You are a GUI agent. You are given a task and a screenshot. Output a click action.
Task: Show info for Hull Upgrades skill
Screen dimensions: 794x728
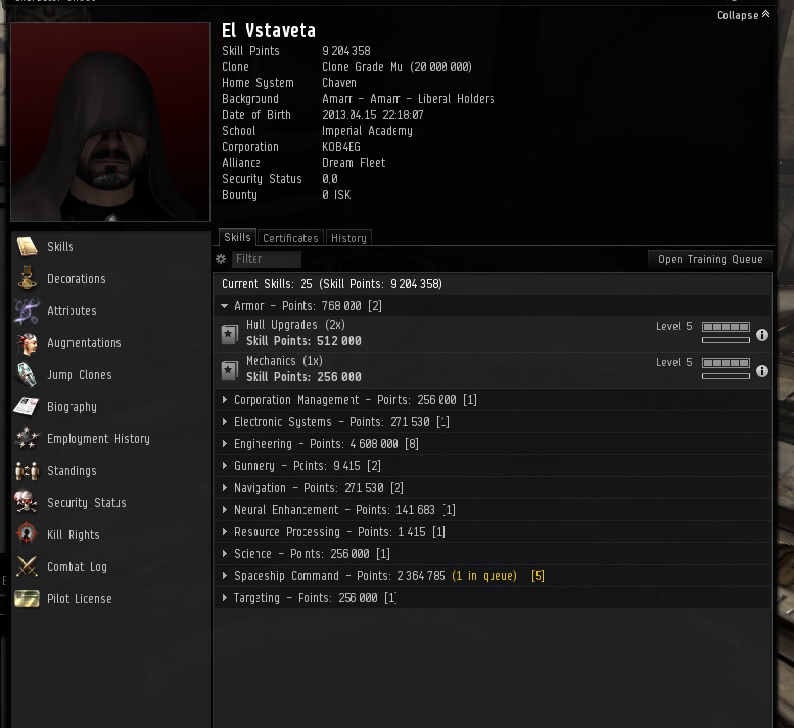[762, 335]
